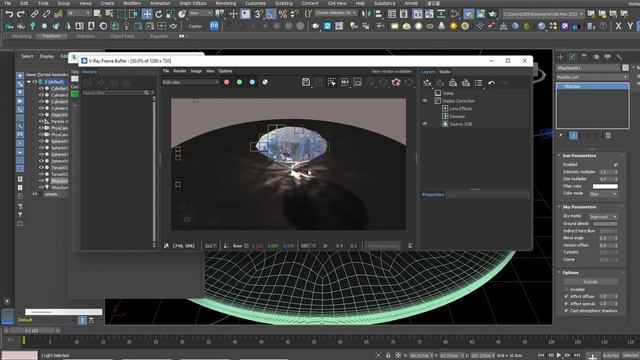The width and height of the screenshot is (640, 360).
Task: Click the Ground albedo color swatch
Action: click(605, 224)
